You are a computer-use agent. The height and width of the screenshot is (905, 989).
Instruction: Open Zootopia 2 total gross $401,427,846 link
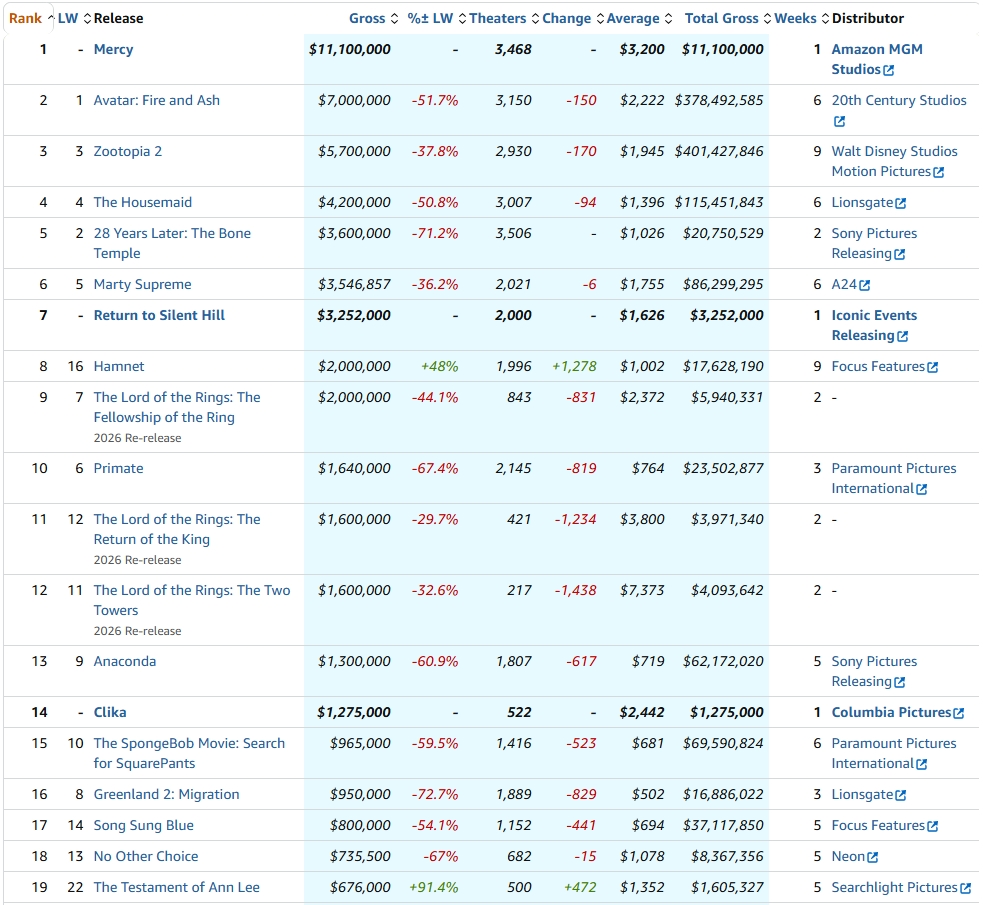[x=718, y=151]
